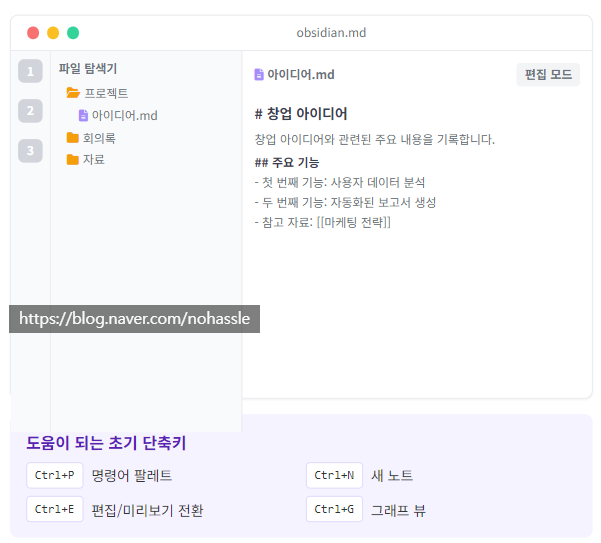Screen dimensions: 601x543
Task: Click '그래프 뷰' label
Action: [x=398, y=510]
